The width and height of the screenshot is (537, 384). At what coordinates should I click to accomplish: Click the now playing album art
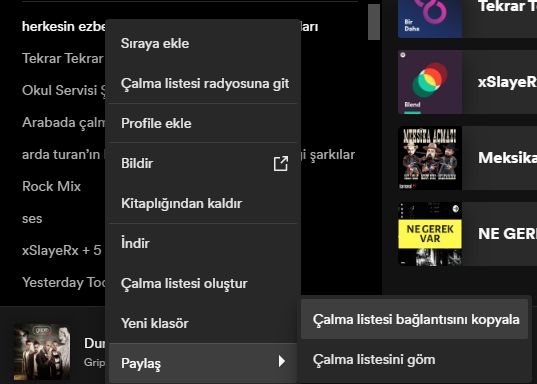(x=42, y=351)
